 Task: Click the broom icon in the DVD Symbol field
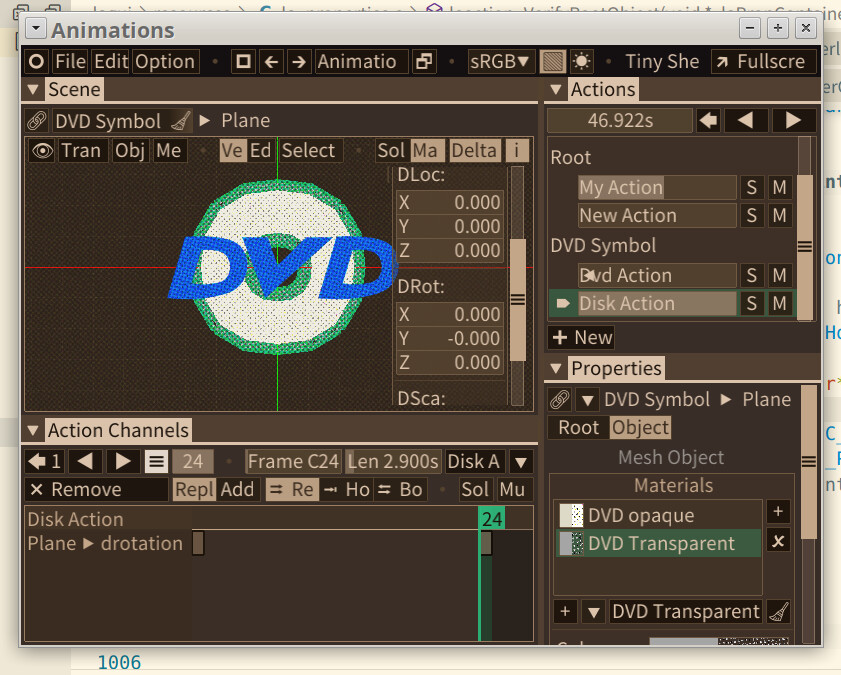point(181,121)
